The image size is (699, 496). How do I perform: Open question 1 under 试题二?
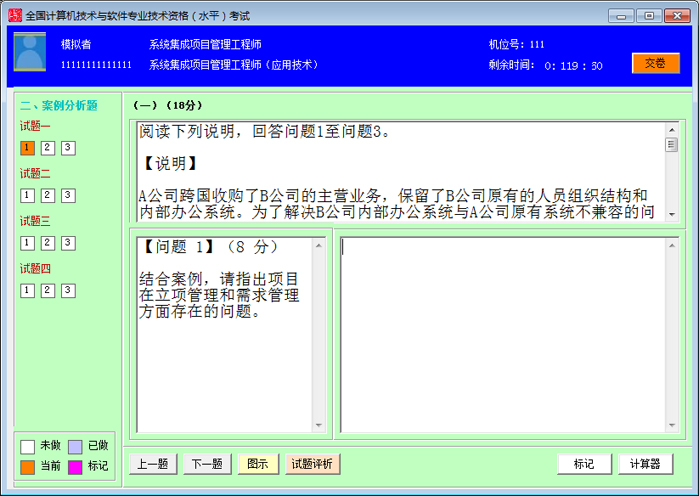point(27,196)
